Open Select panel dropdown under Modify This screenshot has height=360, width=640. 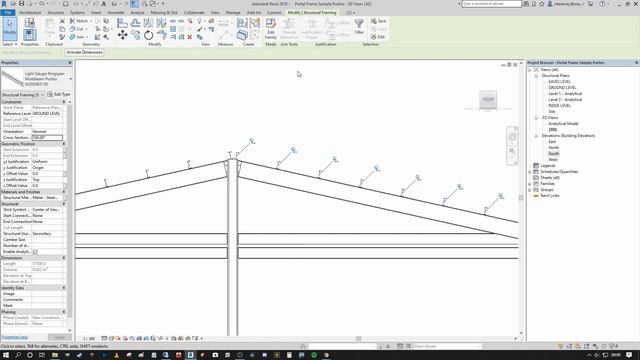[x=10, y=44]
